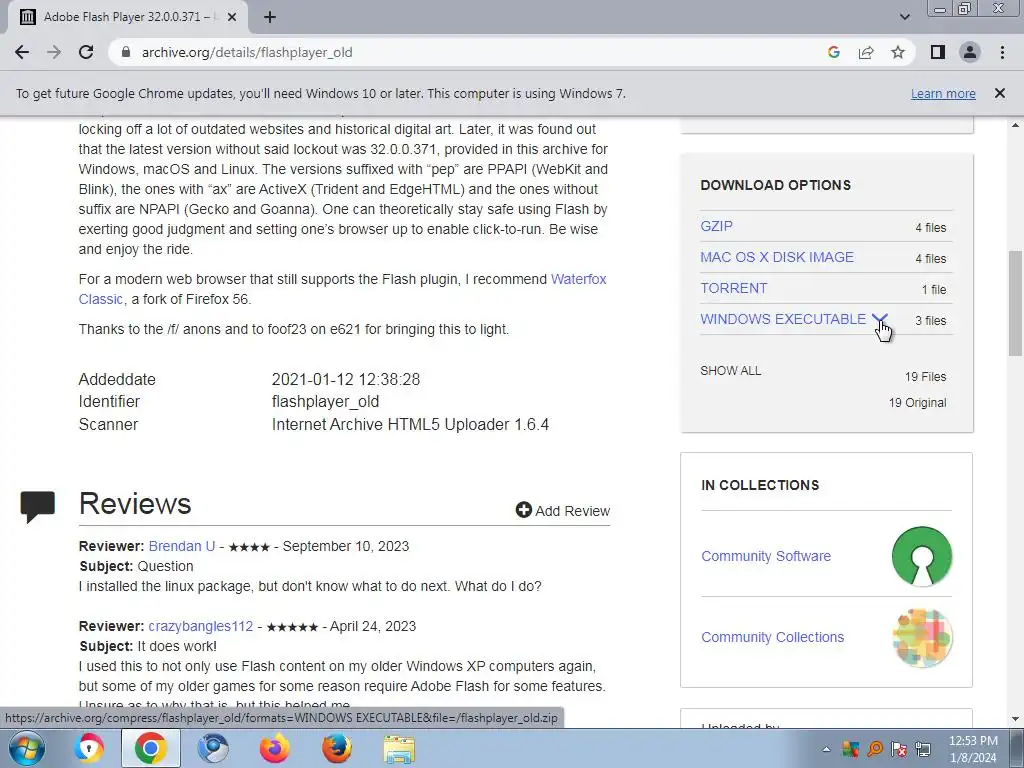This screenshot has height=768, width=1024.
Task: Click the Action Center flag tray icon
Action: pyautogui.click(x=899, y=749)
